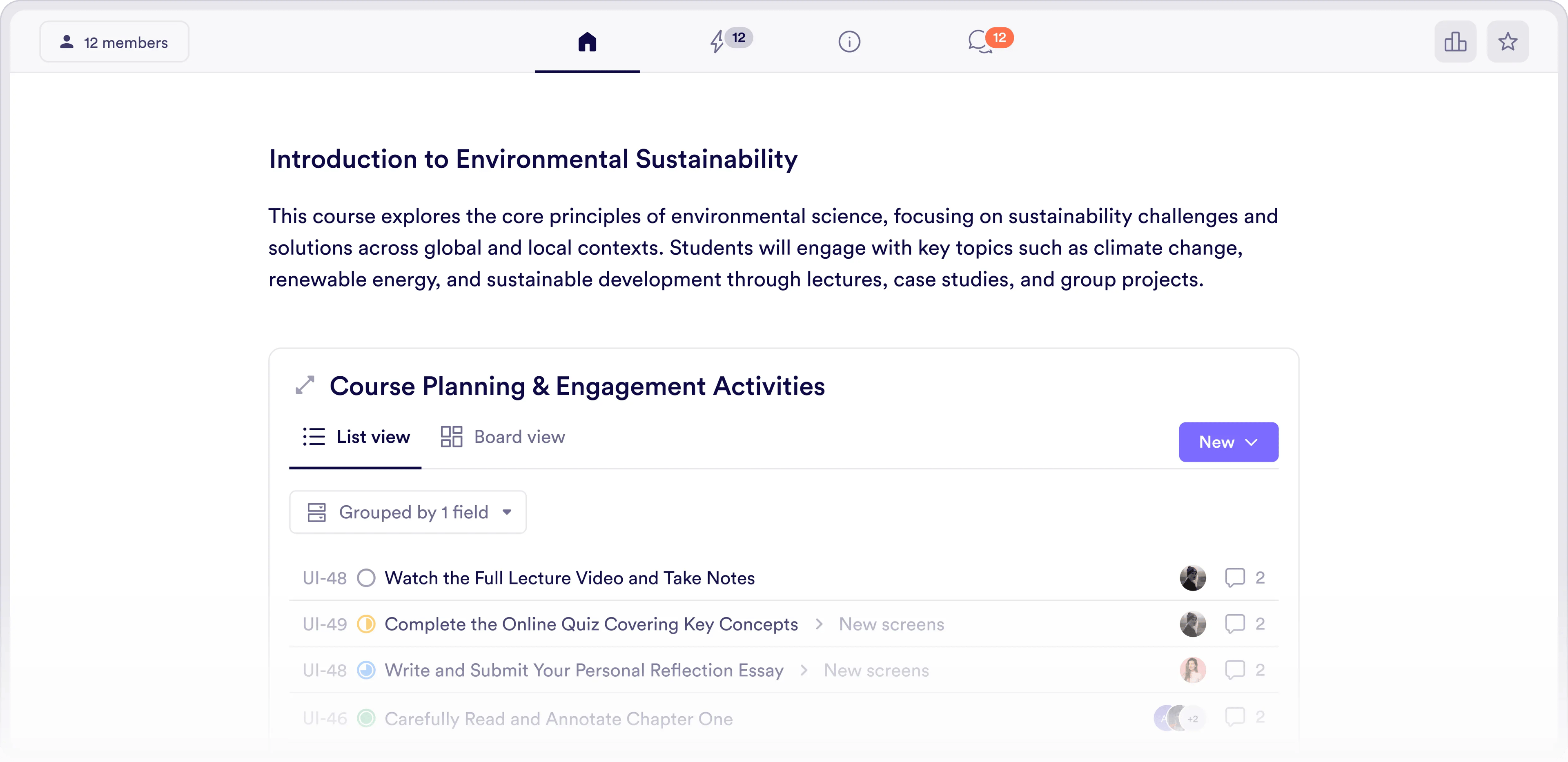Open the UI-48 Write and Submit Essay task
This screenshot has height=762, width=1568.
(x=583, y=670)
